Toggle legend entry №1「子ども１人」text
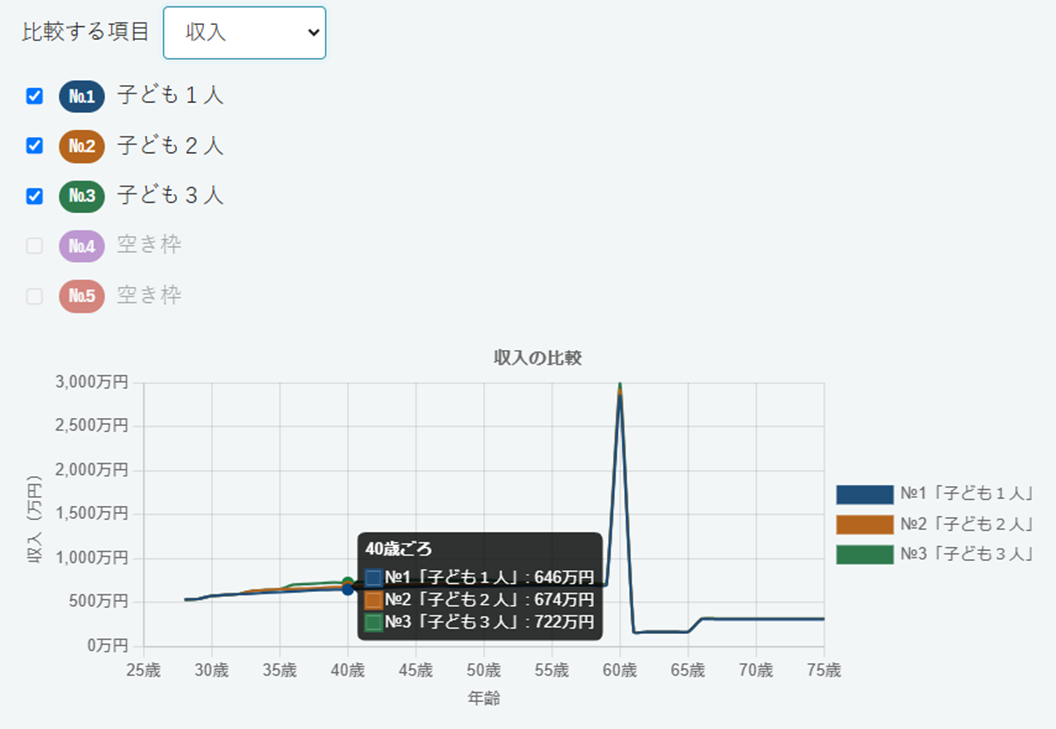Image resolution: width=1056 pixels, height=729 pixels. [967, 494]
